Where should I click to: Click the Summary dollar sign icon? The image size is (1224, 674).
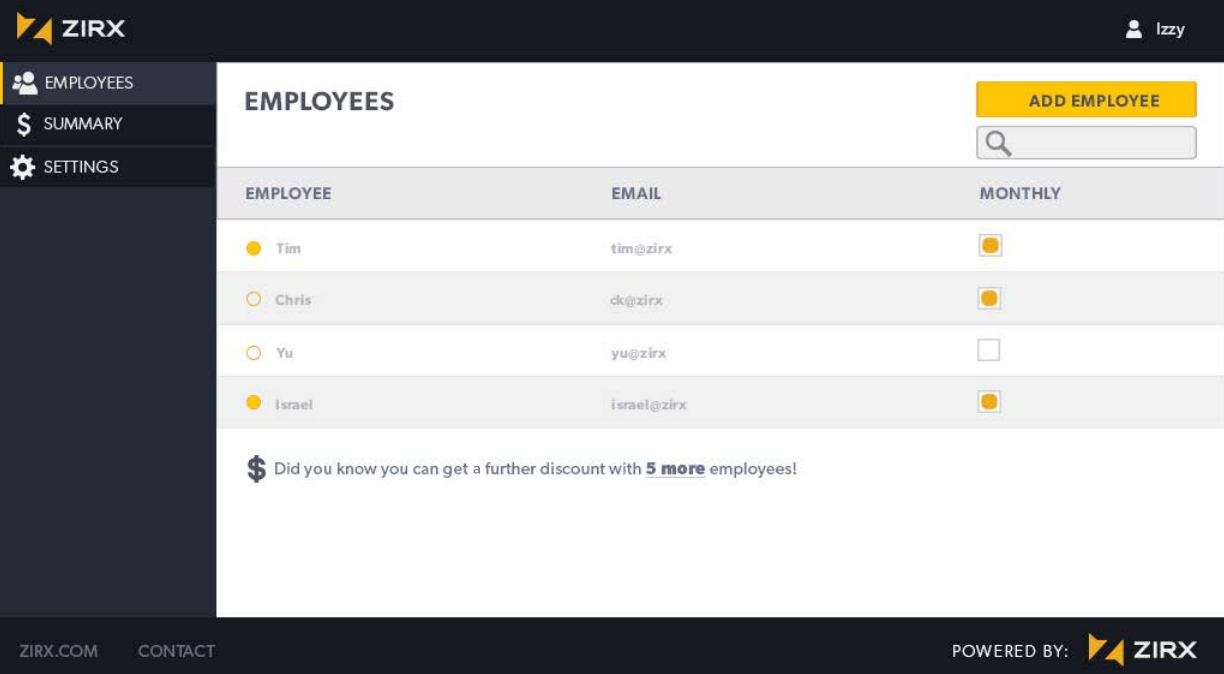click(x=24, y=125)
